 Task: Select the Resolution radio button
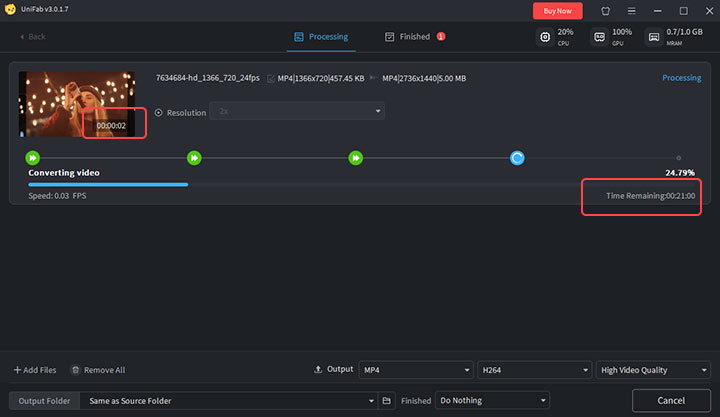158,112
